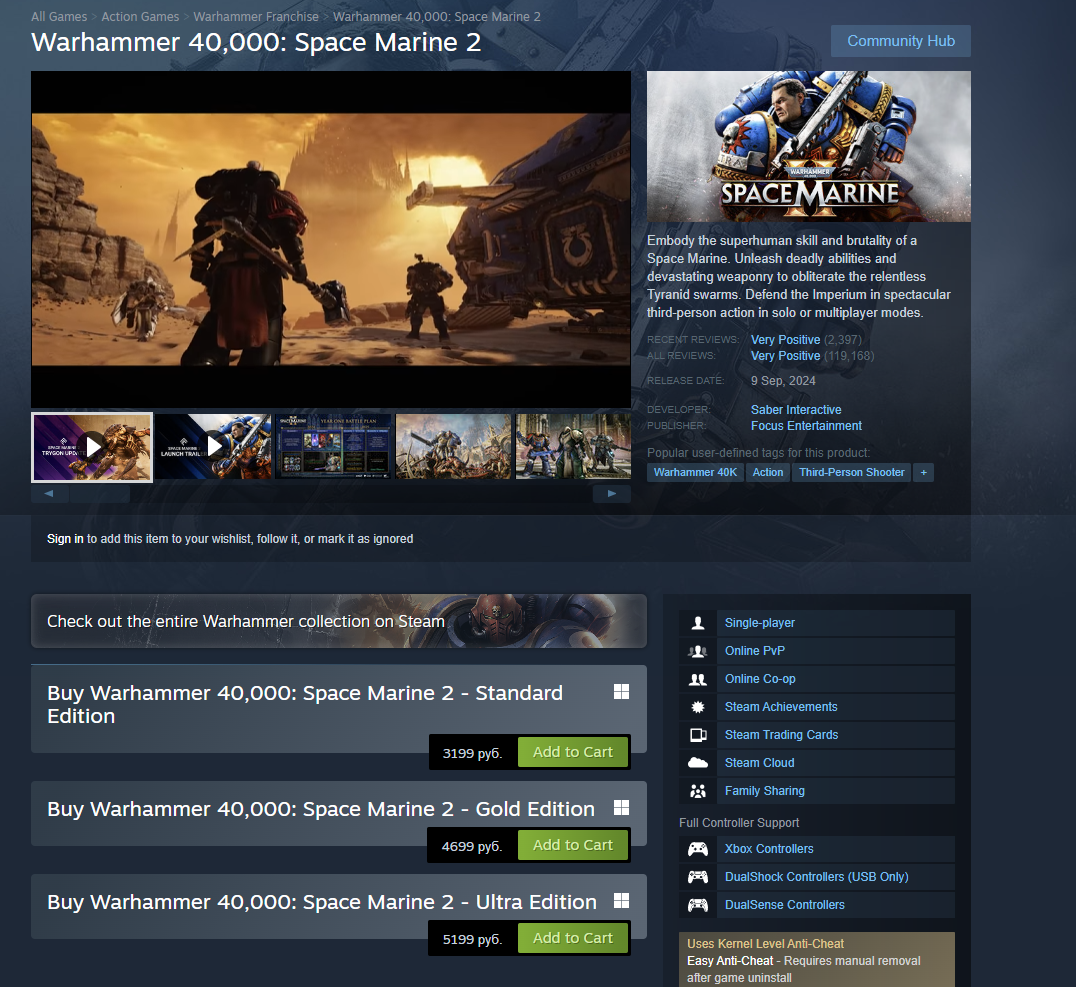Click the Easy Anti-Cheat notice text
Viewport: 1076px width, 987px height.
click(804, 969)
